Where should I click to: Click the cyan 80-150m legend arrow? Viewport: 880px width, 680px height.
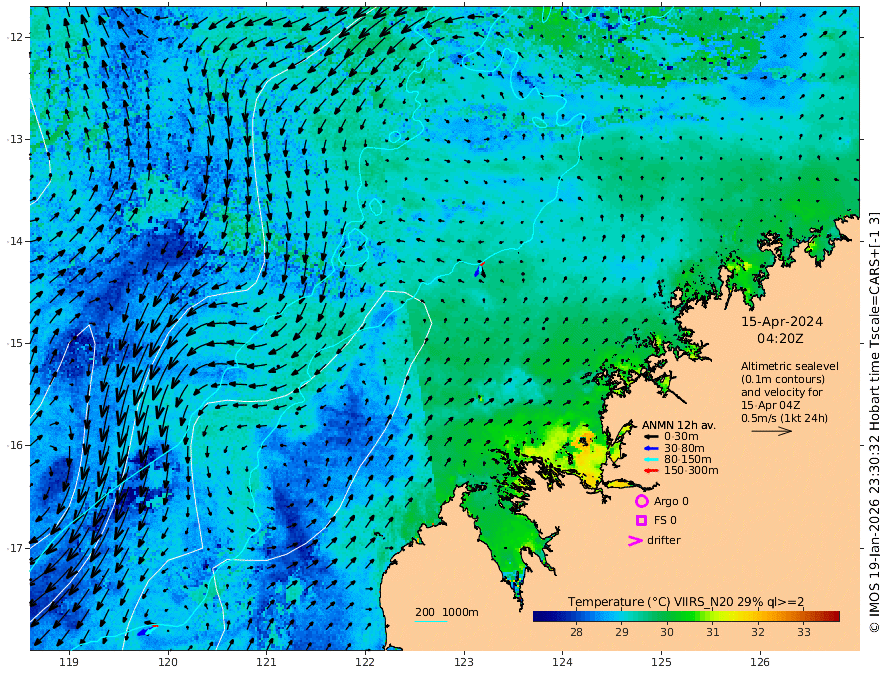(x=651, y=460)
